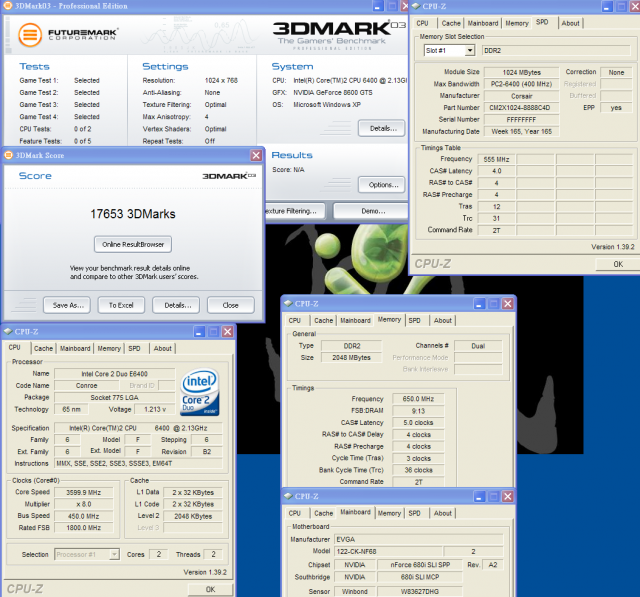Open About tab in SPD CPU-Z window
Screen dimensions: 640x597
point(570,23)
